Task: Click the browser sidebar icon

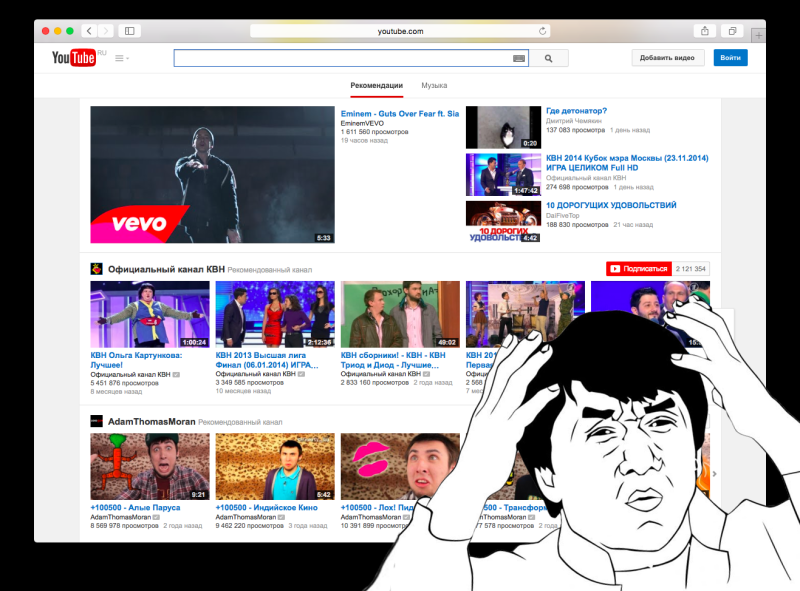Action: 128,31
